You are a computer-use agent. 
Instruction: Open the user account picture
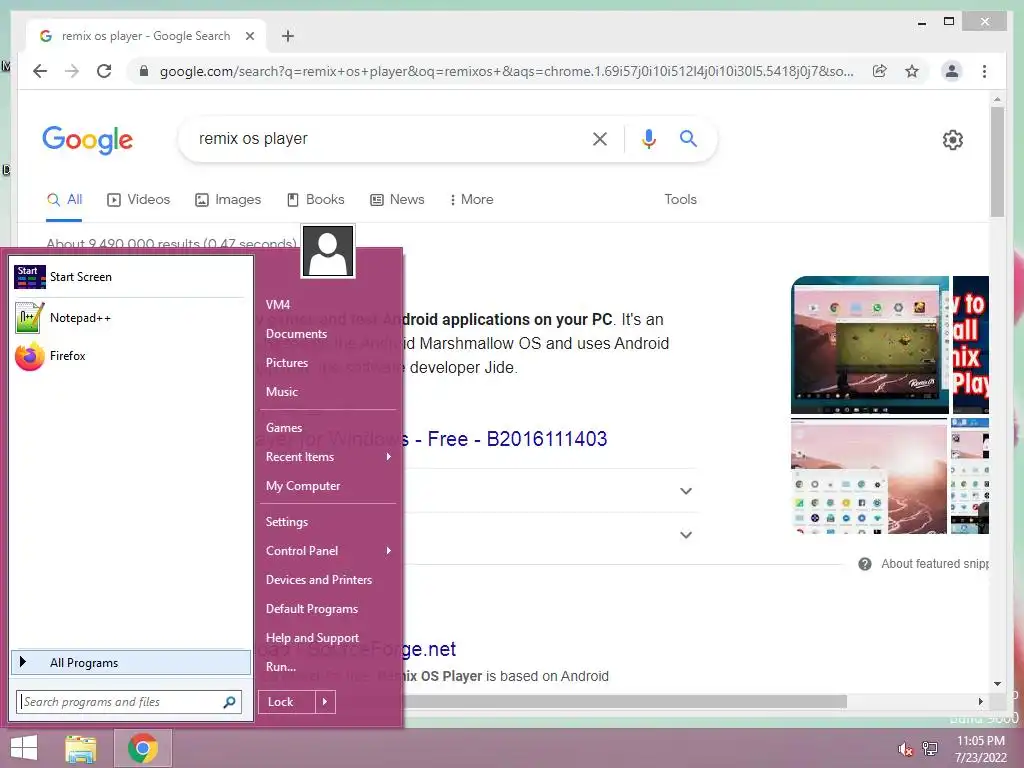[x=328, y=251]
